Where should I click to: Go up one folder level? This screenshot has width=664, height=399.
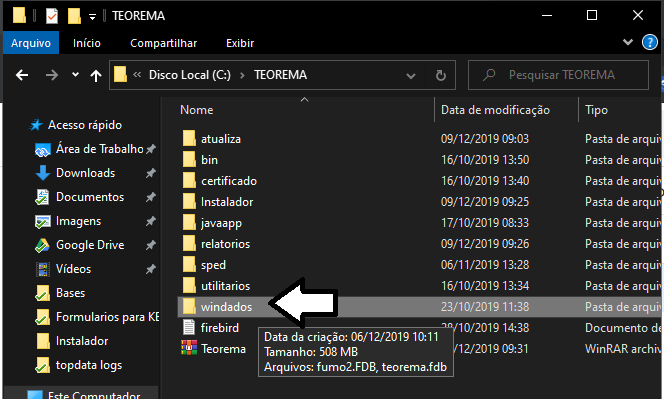pyautogui.click(x=96, y=75)
